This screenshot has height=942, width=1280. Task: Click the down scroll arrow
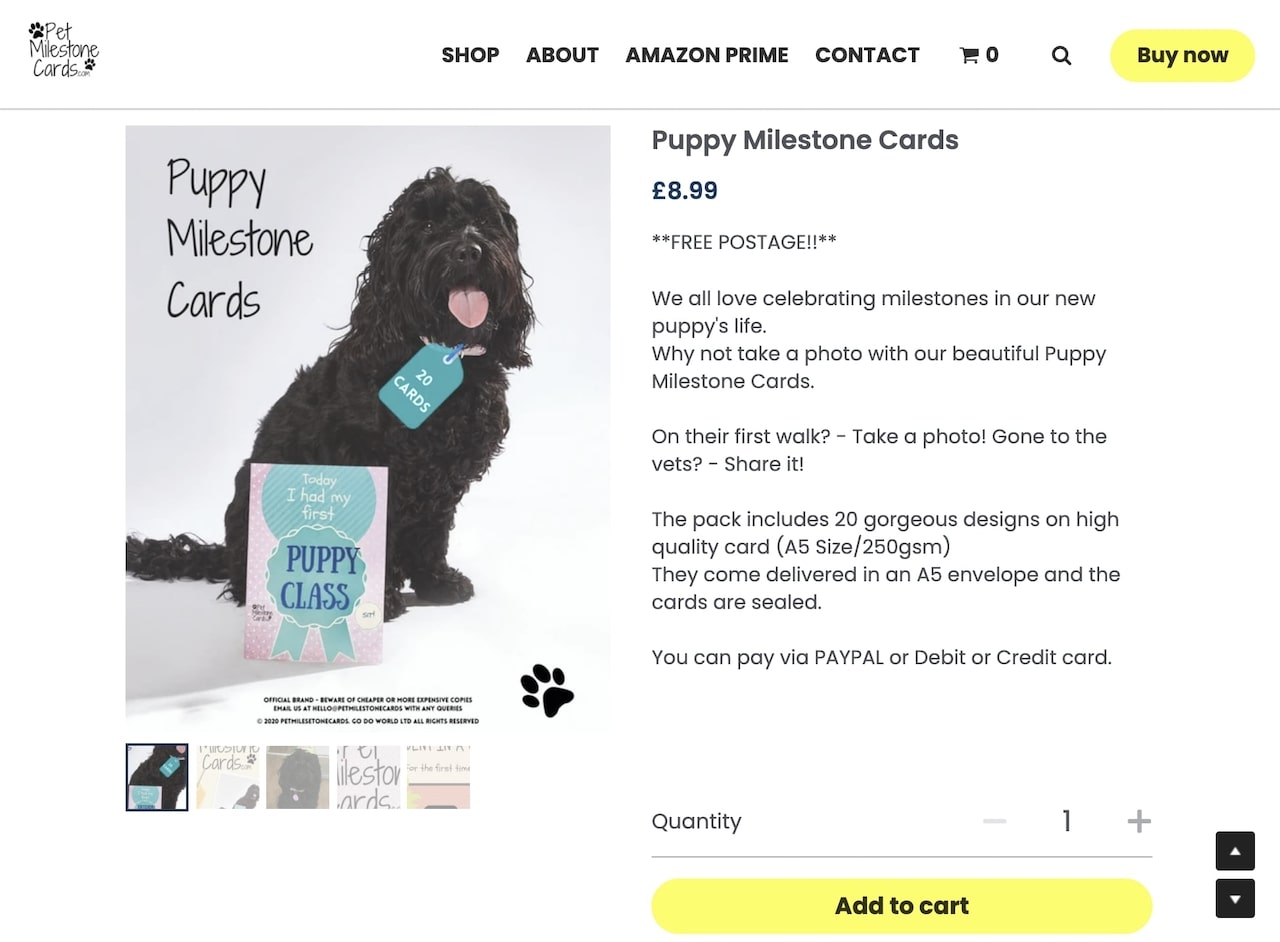click(1235, 898)
